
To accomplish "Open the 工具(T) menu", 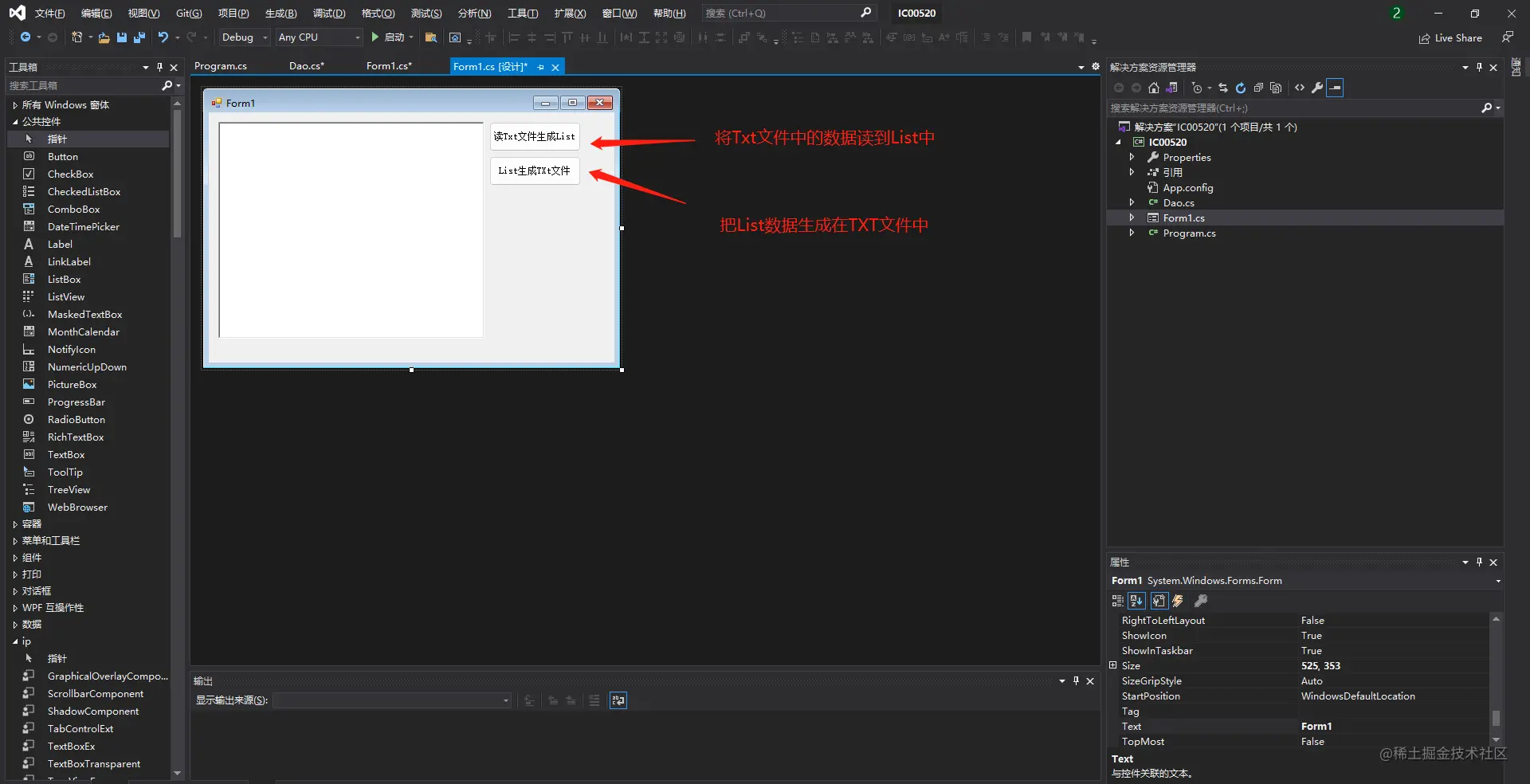I will [x=523, y=13].
